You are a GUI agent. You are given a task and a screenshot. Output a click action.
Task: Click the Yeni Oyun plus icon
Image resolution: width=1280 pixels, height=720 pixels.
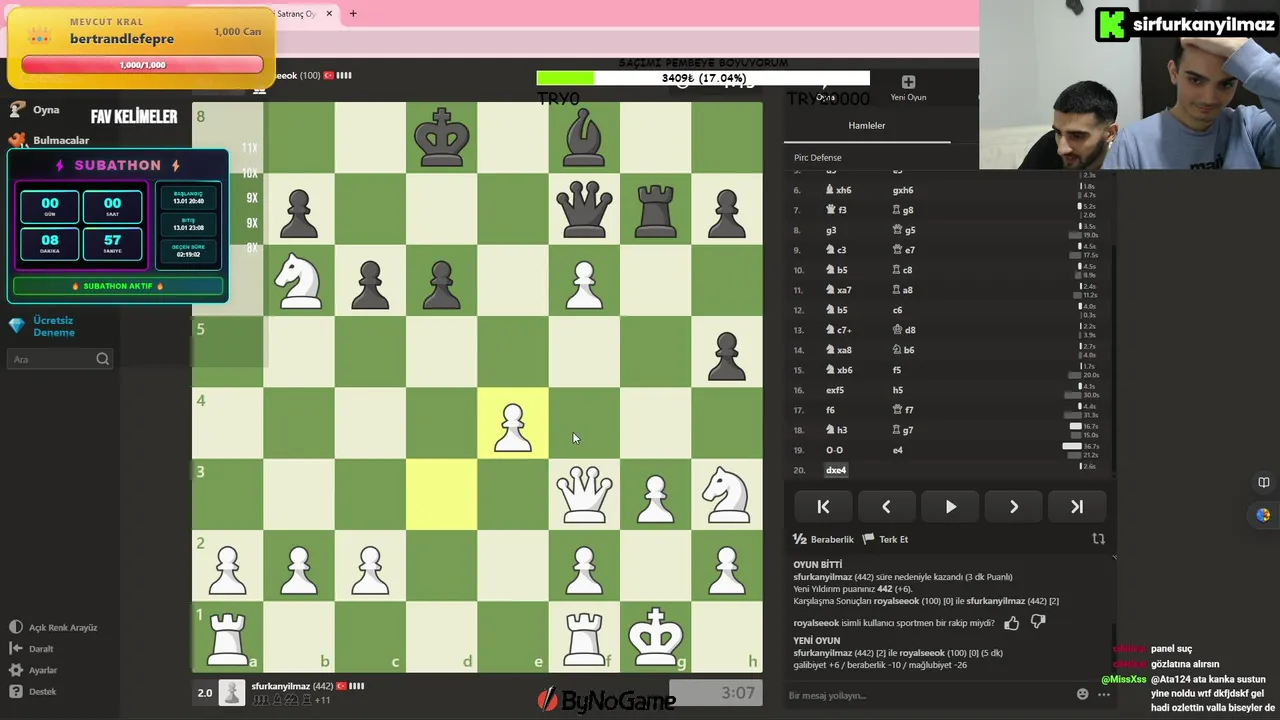(x=908, y=82)
